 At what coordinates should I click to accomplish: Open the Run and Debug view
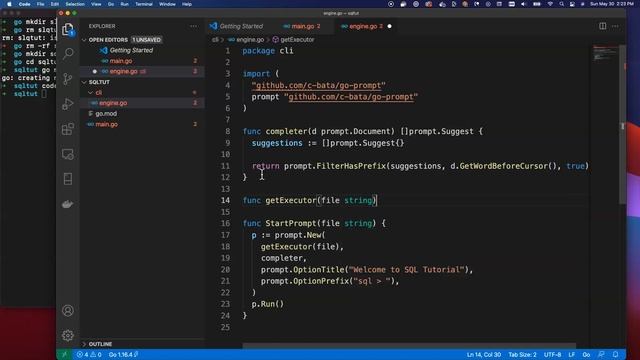[x=68, y=104]
